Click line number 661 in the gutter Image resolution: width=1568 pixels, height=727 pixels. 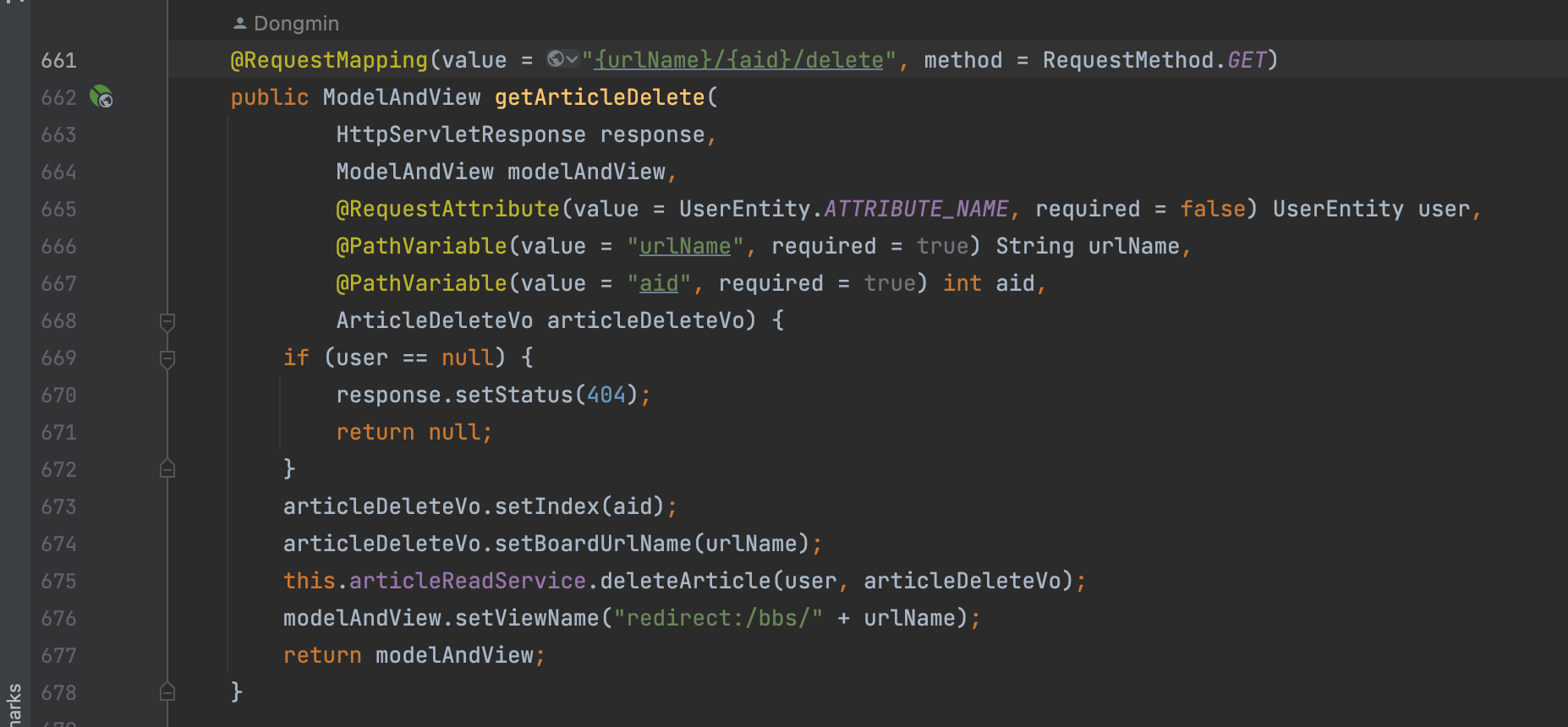tap(58, 60)
